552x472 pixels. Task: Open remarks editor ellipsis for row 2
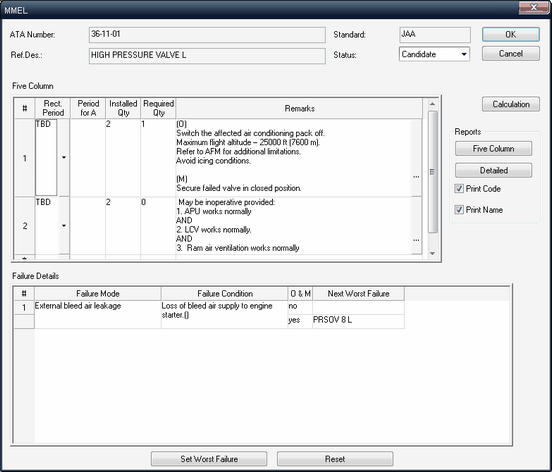[x=416, y=240]
